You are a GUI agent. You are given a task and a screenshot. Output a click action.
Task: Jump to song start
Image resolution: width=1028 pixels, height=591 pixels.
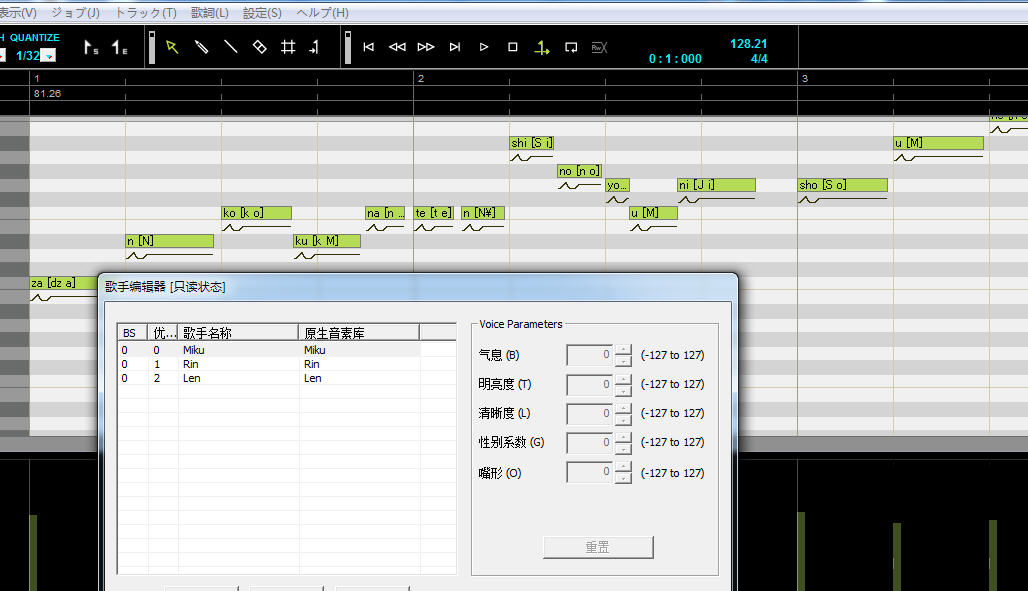pyautogui.click(x=368, y=47)
